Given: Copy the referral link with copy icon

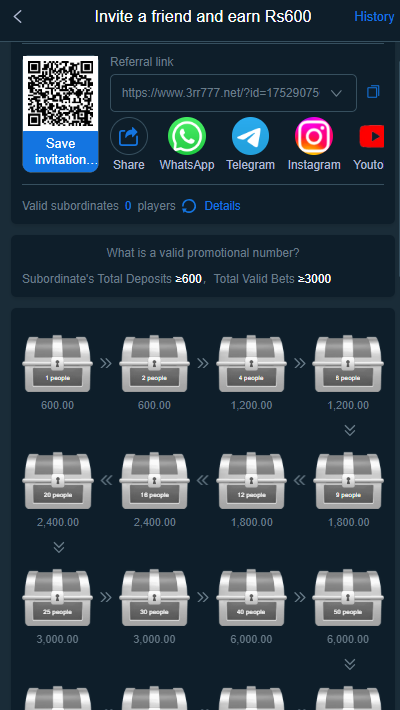Looking at the screenshot, I should point(373,92).
